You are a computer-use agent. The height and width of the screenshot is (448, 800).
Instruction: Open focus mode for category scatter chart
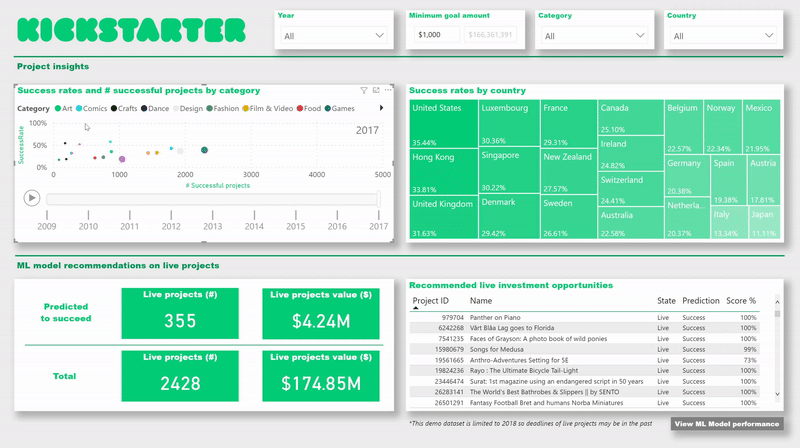tap(376, 90)
